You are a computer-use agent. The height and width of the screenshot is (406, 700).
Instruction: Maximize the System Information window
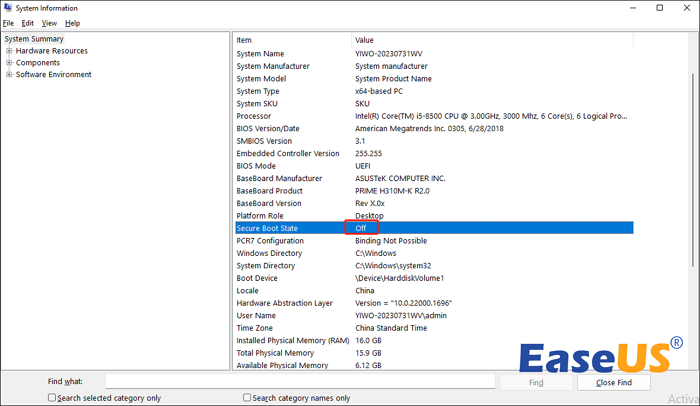click(660, 8)
